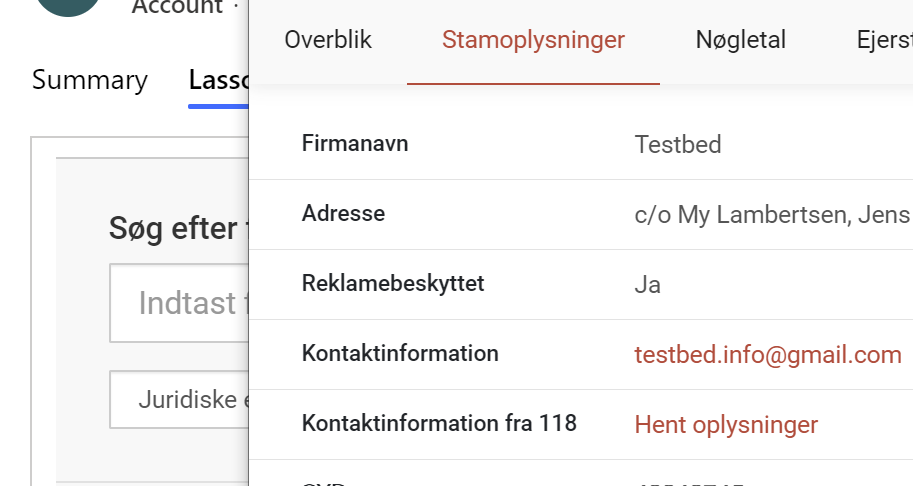Select the Testbed company name value
The image size is (913, 486).
[x=678, y=145]
